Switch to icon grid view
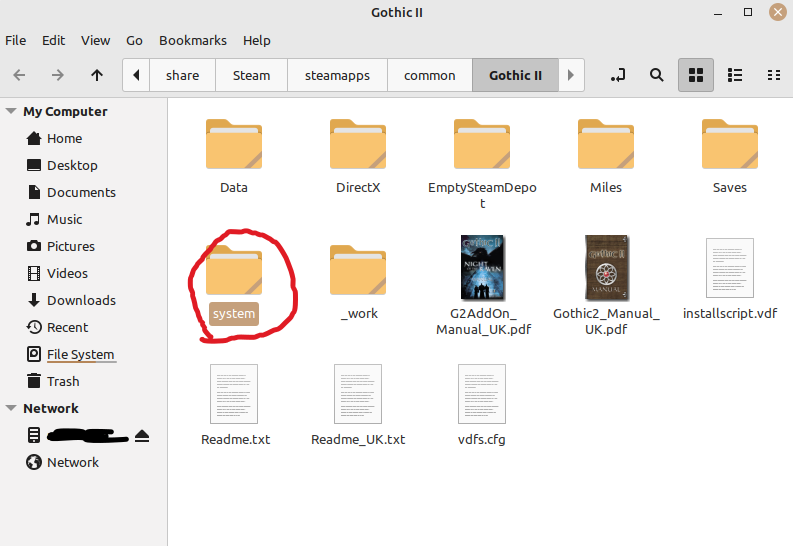Screen dimensions: 793x546 (696, 75)
